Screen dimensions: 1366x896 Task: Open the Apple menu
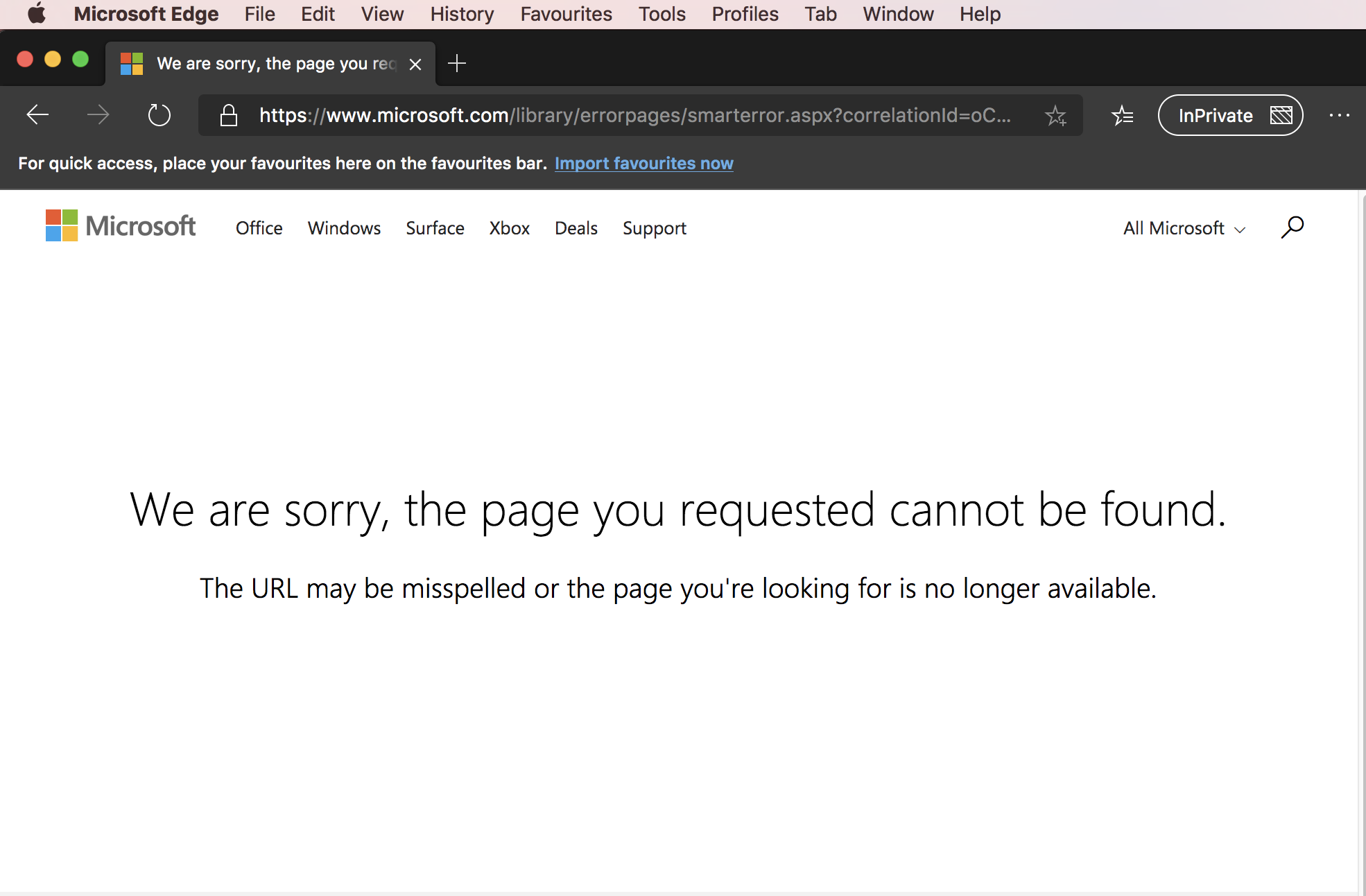pos(36,14)
